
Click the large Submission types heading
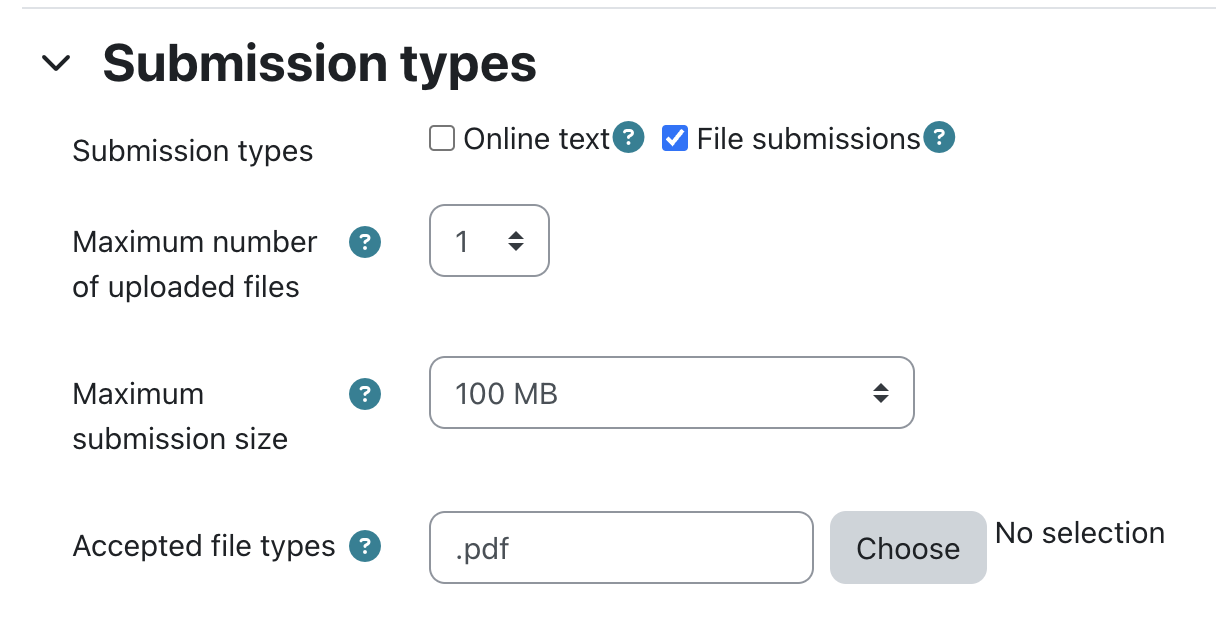click(x=319, y=64)
